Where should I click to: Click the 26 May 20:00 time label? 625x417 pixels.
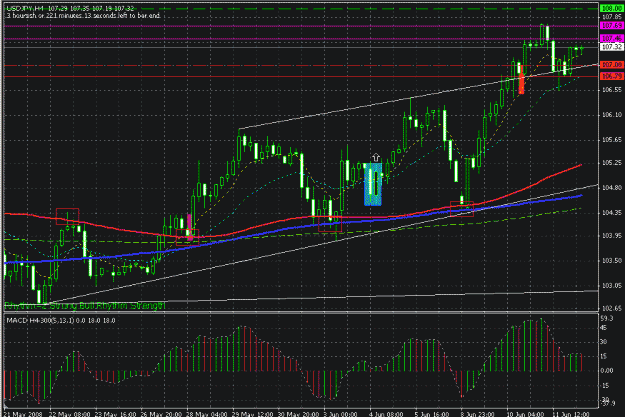(x=161, y=414)
